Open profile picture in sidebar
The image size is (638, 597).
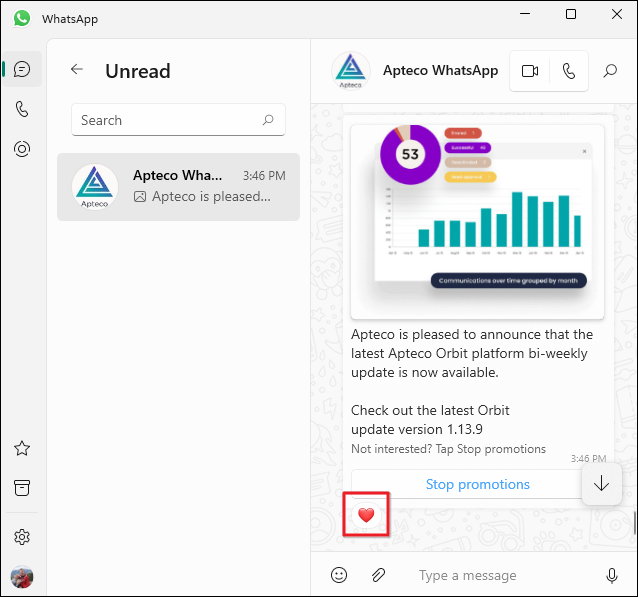click(x=22, y=577)
